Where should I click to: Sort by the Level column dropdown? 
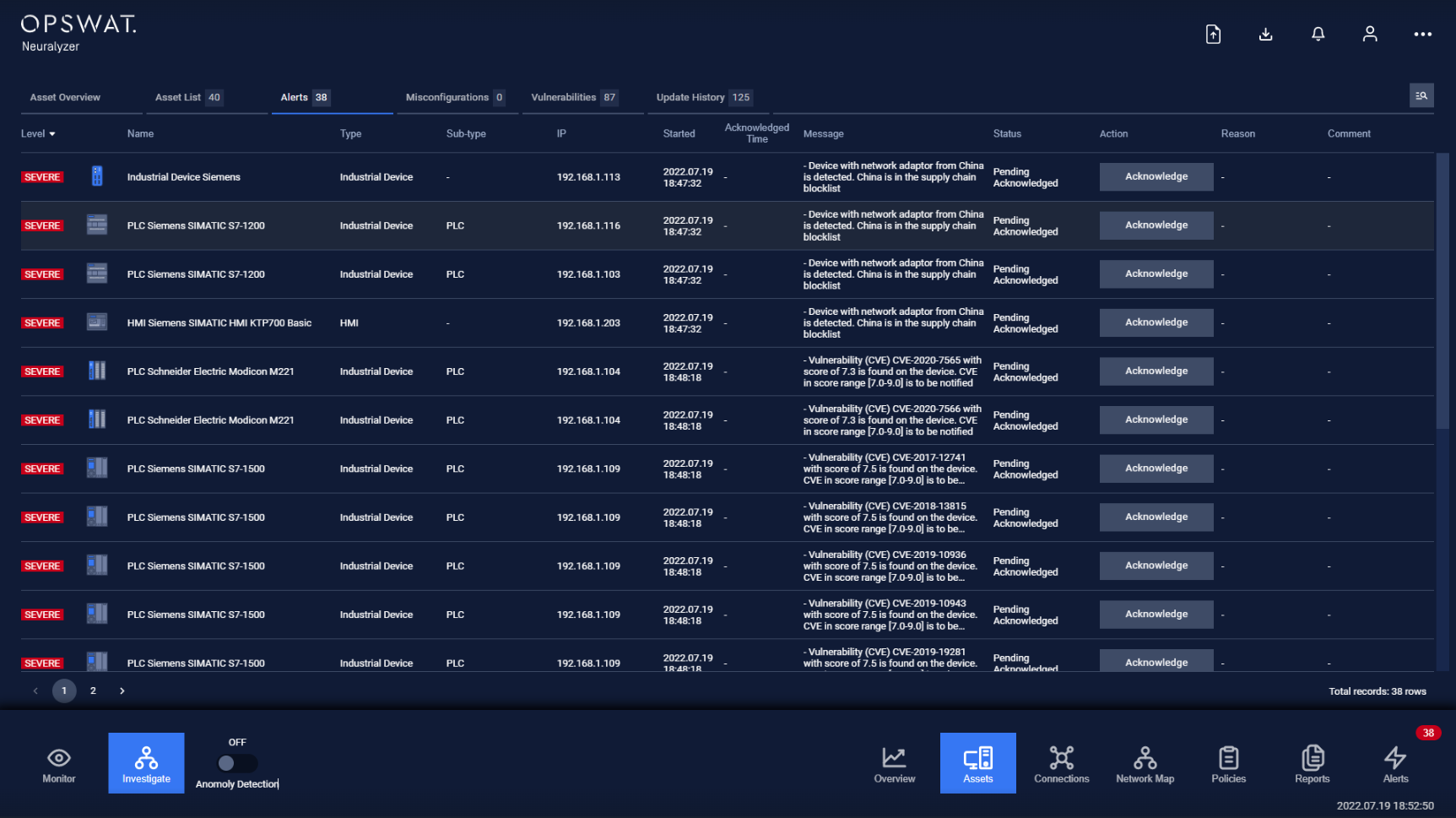(38, 133)
